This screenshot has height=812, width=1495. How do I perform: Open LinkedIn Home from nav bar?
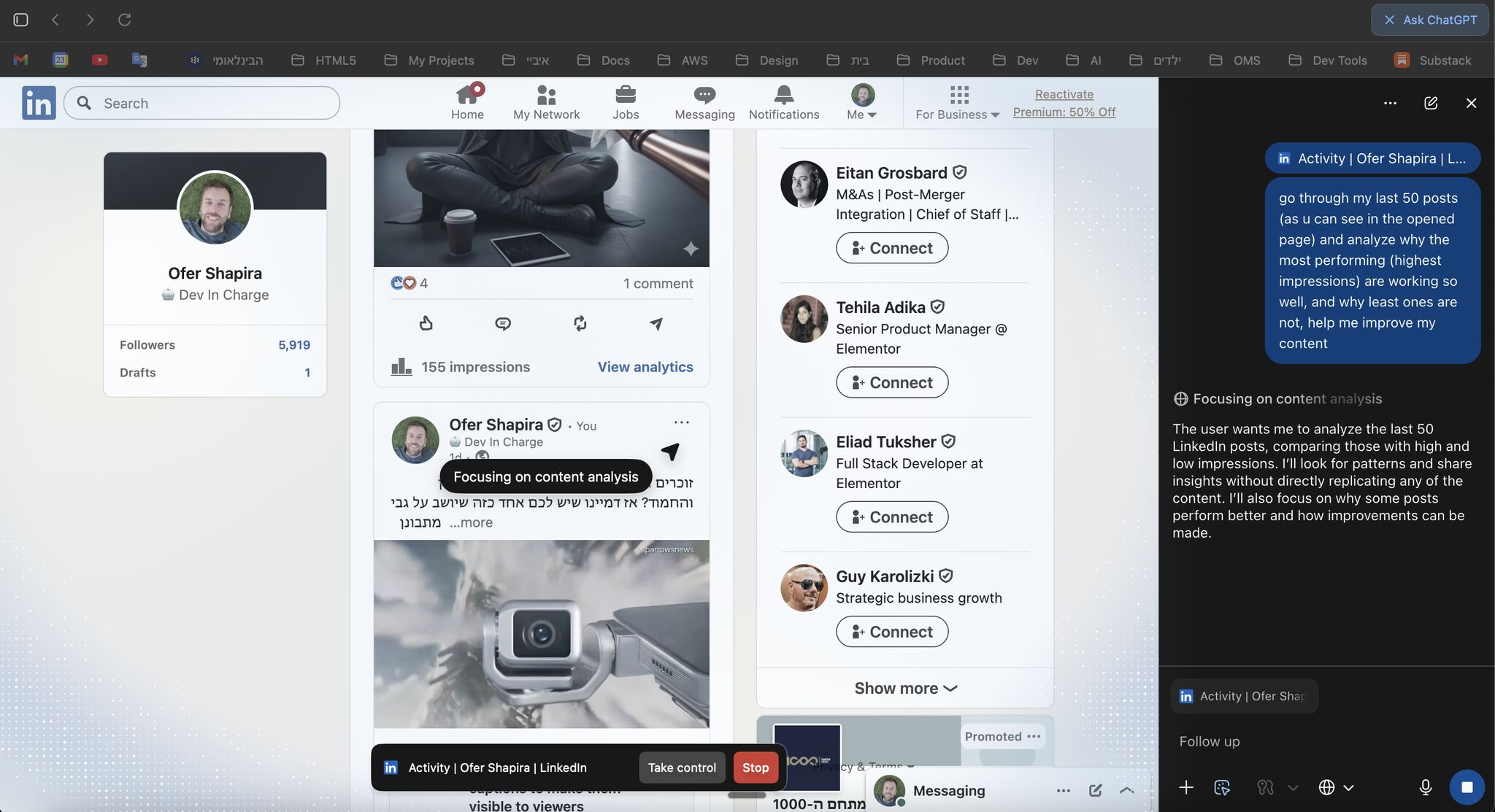tap(467, 102)
